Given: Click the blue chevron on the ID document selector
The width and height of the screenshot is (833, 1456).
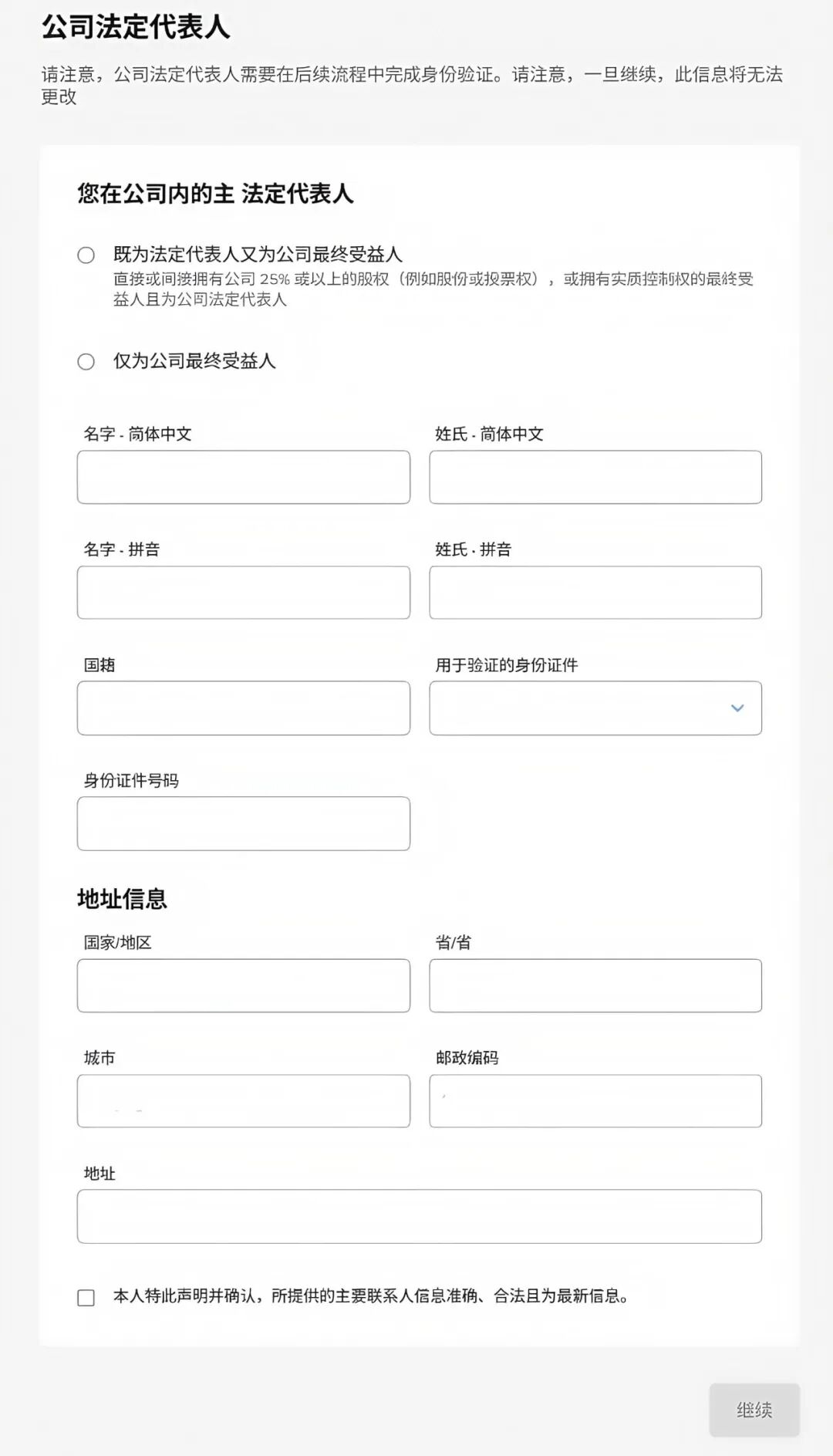Looking at the screenshot, I should click(x=737, y=708).
